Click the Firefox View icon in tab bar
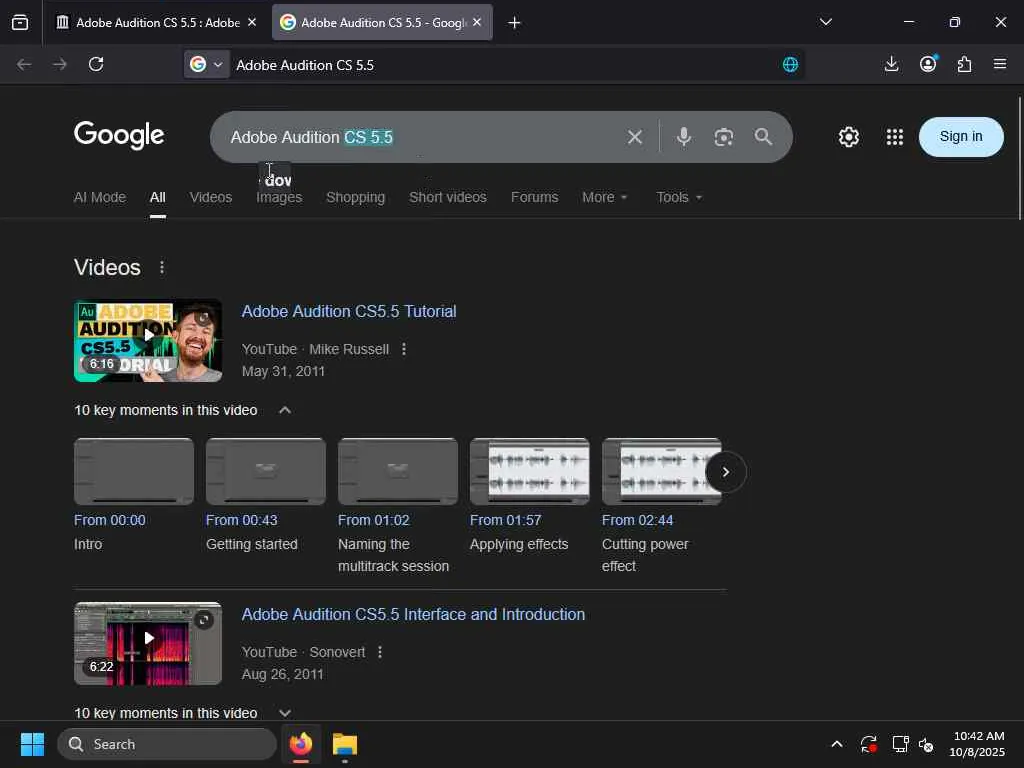Image resolution: width=1024 pixels, height=768 pixels. point(20,23)
